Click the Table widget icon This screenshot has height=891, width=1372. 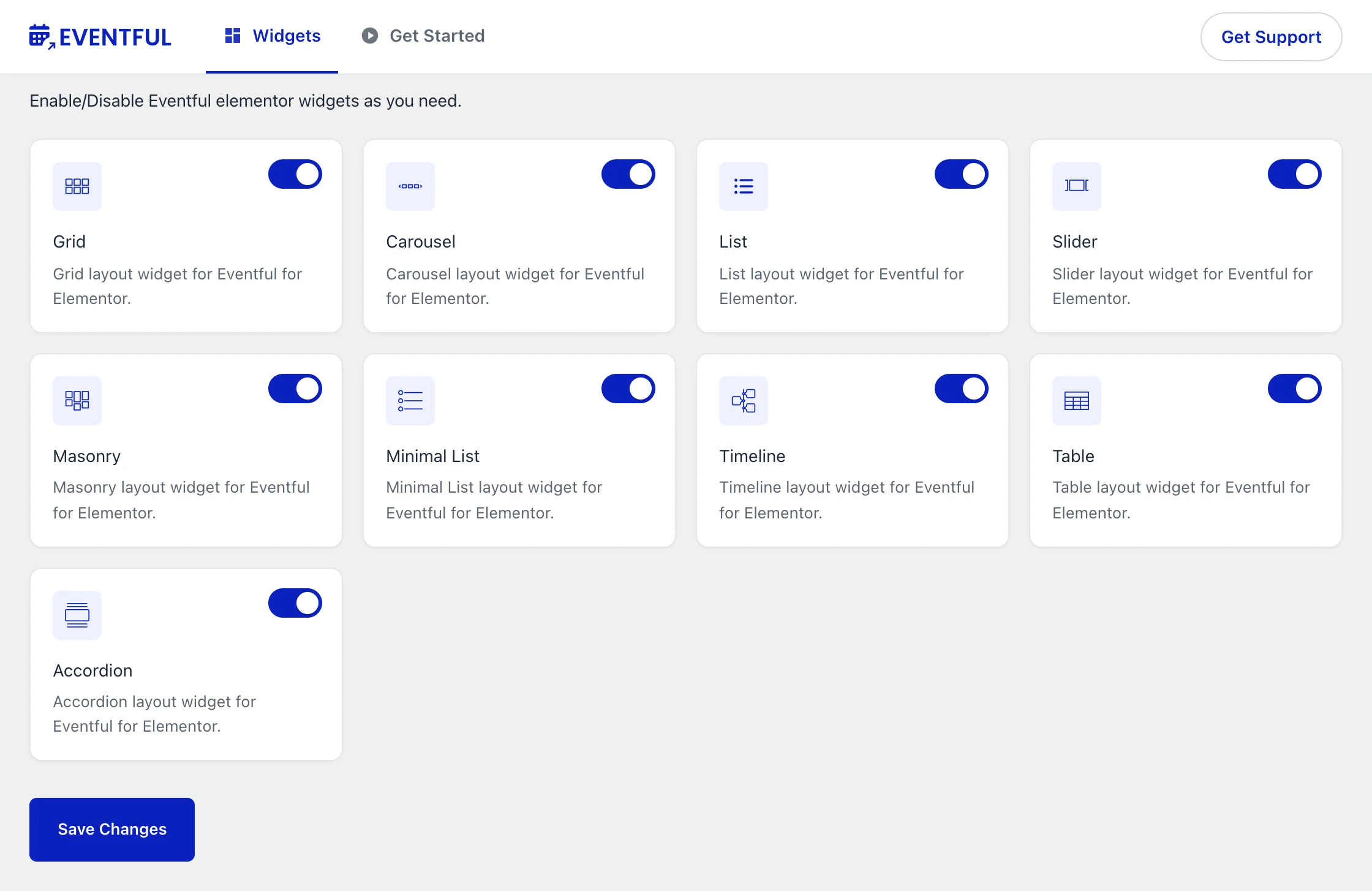tap(1077, 401)
